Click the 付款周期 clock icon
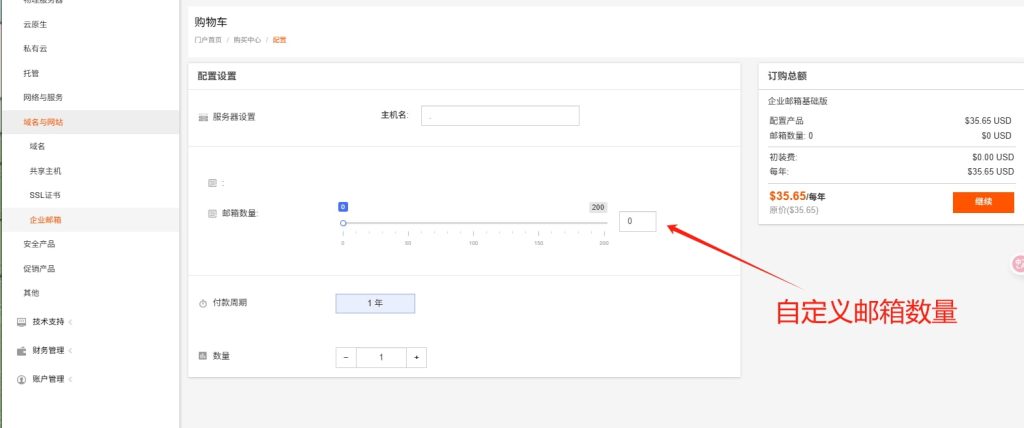This screenshot has width=1024, height=428. tap(203, 304)
